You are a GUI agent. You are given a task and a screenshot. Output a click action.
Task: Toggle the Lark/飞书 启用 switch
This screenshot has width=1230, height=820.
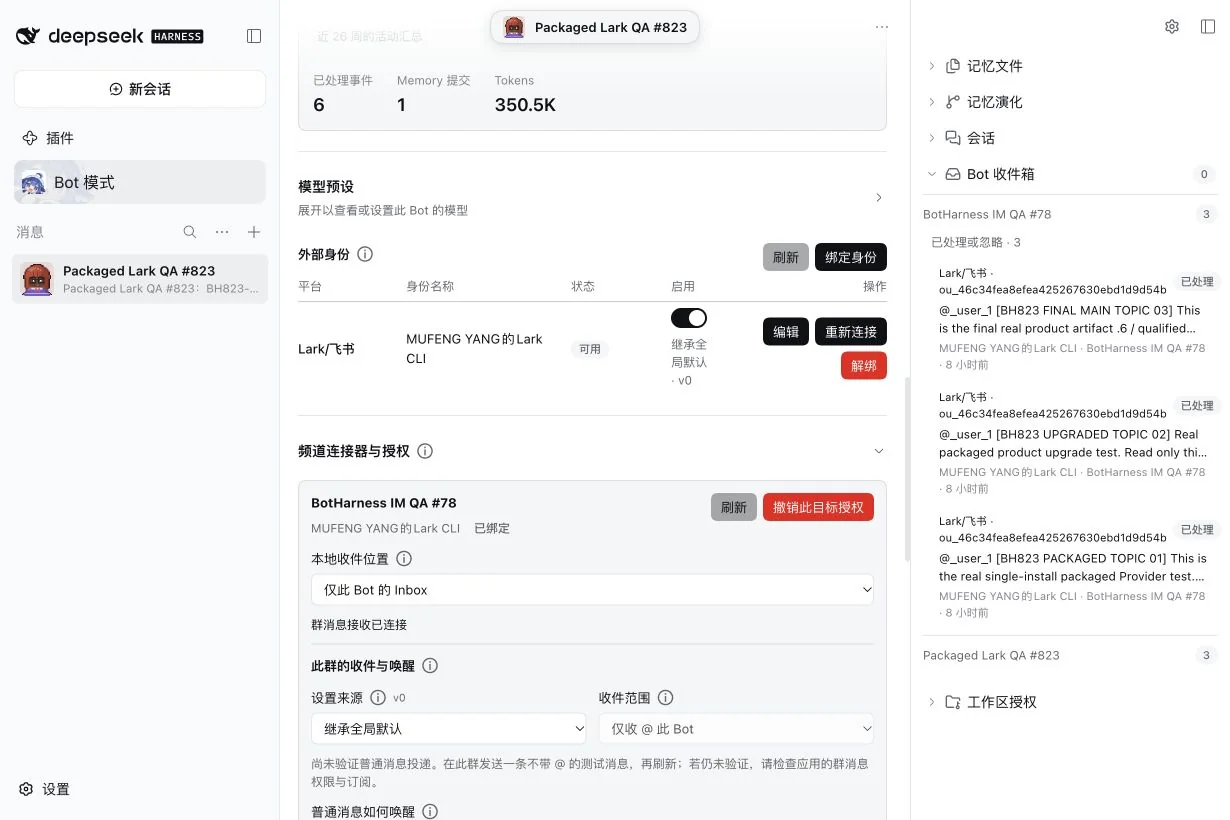click(689, 318)
